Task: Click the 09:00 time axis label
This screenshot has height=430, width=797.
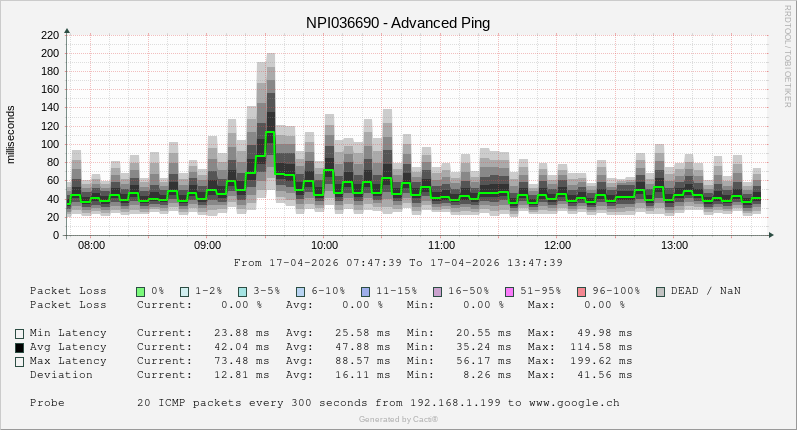Action: pyautogui.click(x=207, y=245)
